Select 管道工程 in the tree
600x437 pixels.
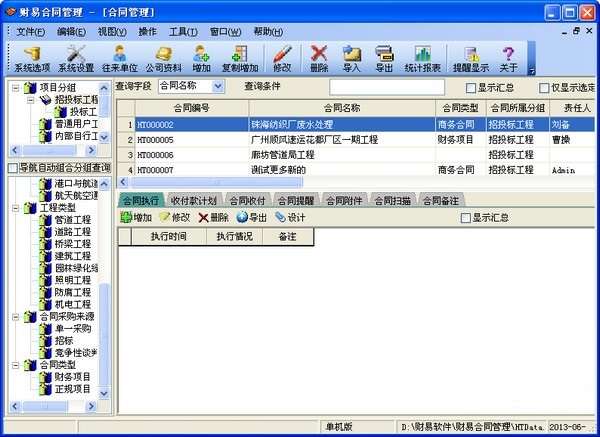point(73,220)
